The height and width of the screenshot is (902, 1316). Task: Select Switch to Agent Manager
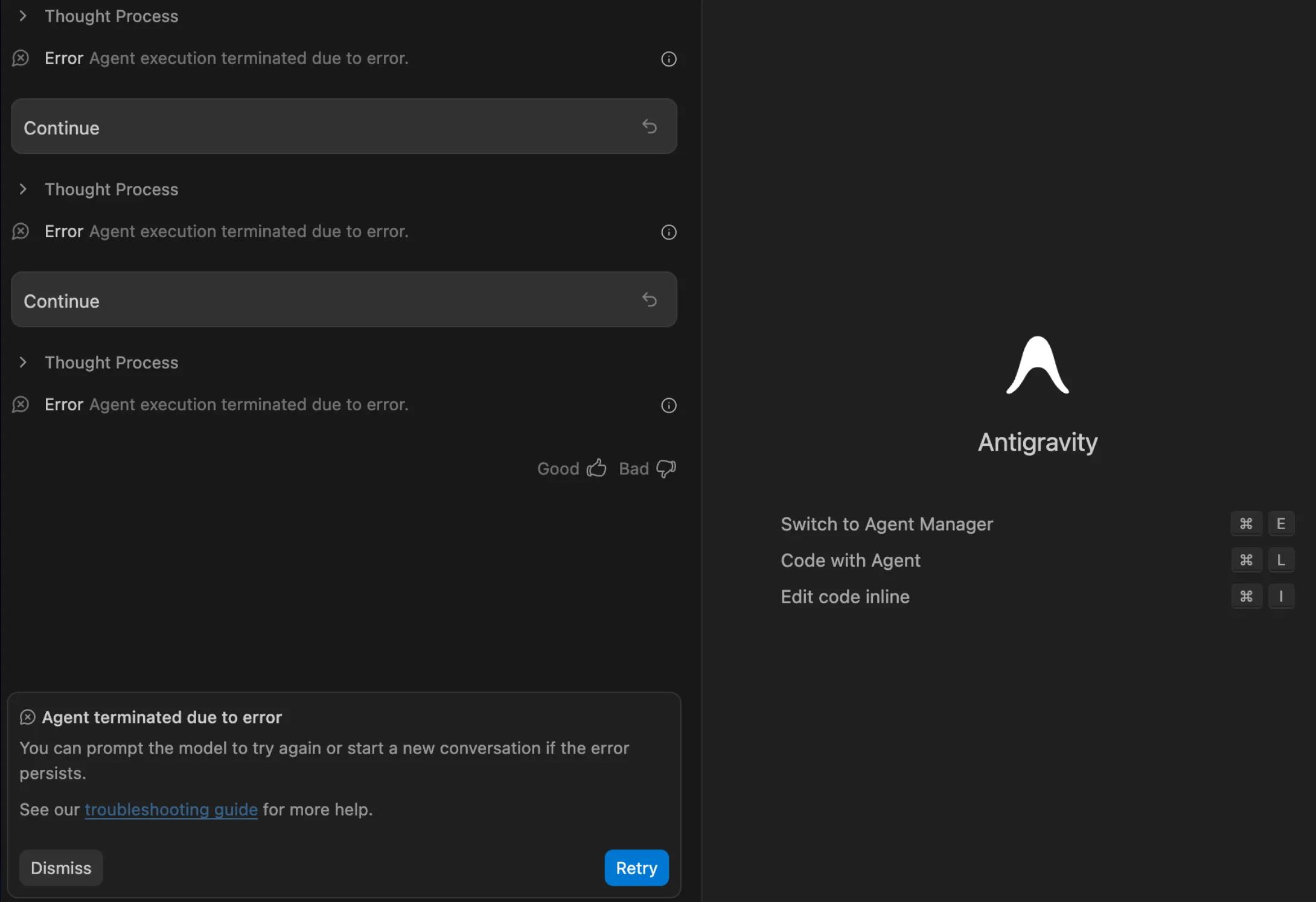[887, 524]
